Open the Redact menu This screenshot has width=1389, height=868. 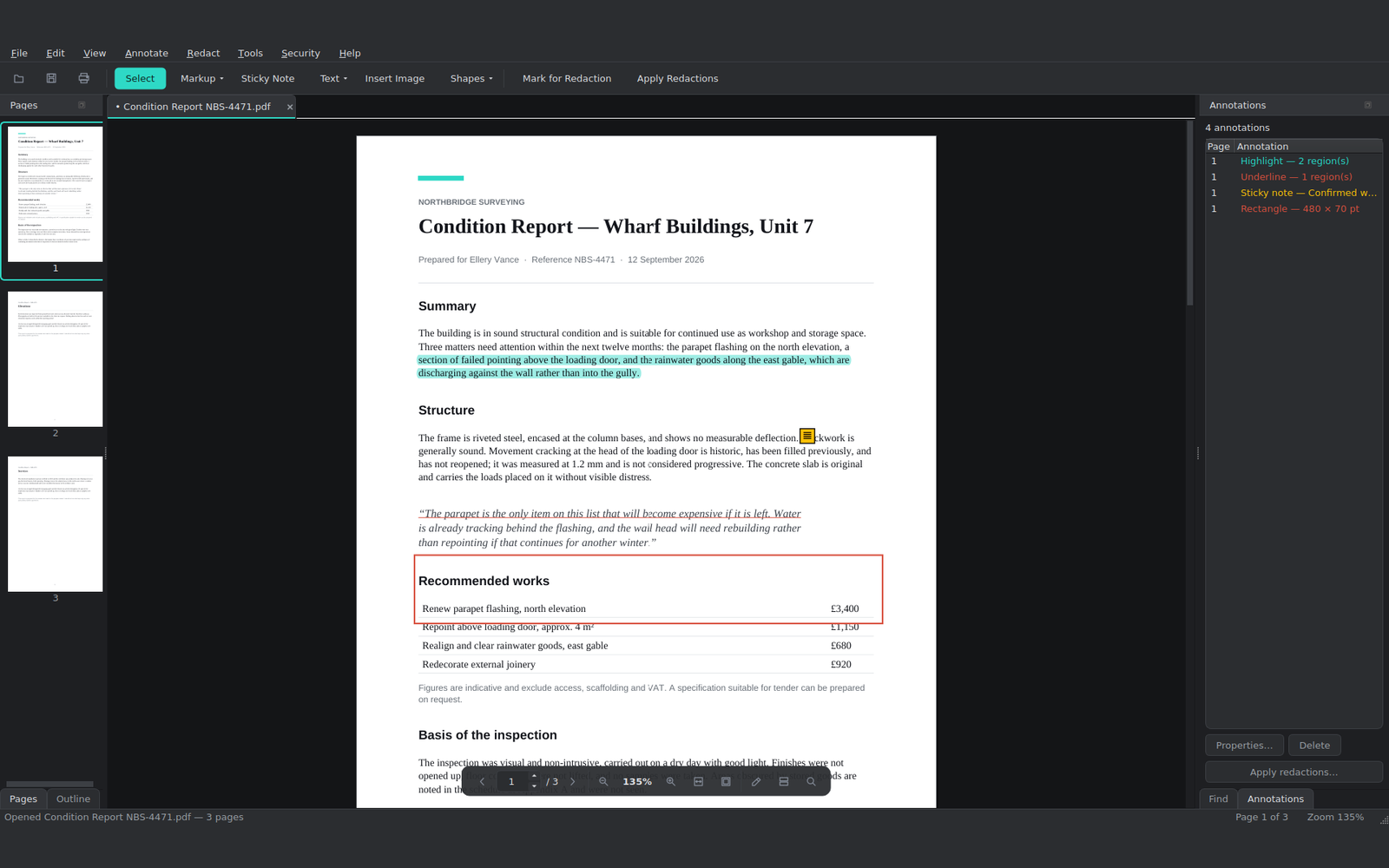pos(203,53)
